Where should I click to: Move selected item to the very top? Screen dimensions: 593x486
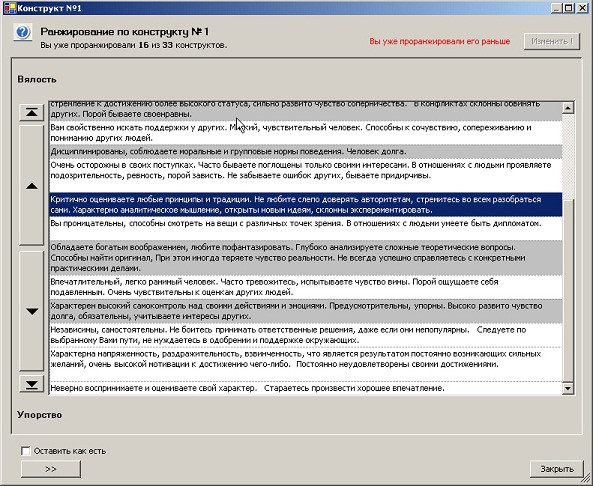pos(31,112)
